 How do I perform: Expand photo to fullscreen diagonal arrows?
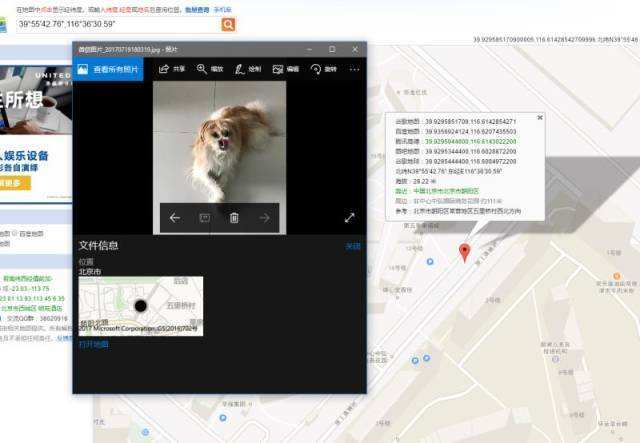(x=349, y=218)
